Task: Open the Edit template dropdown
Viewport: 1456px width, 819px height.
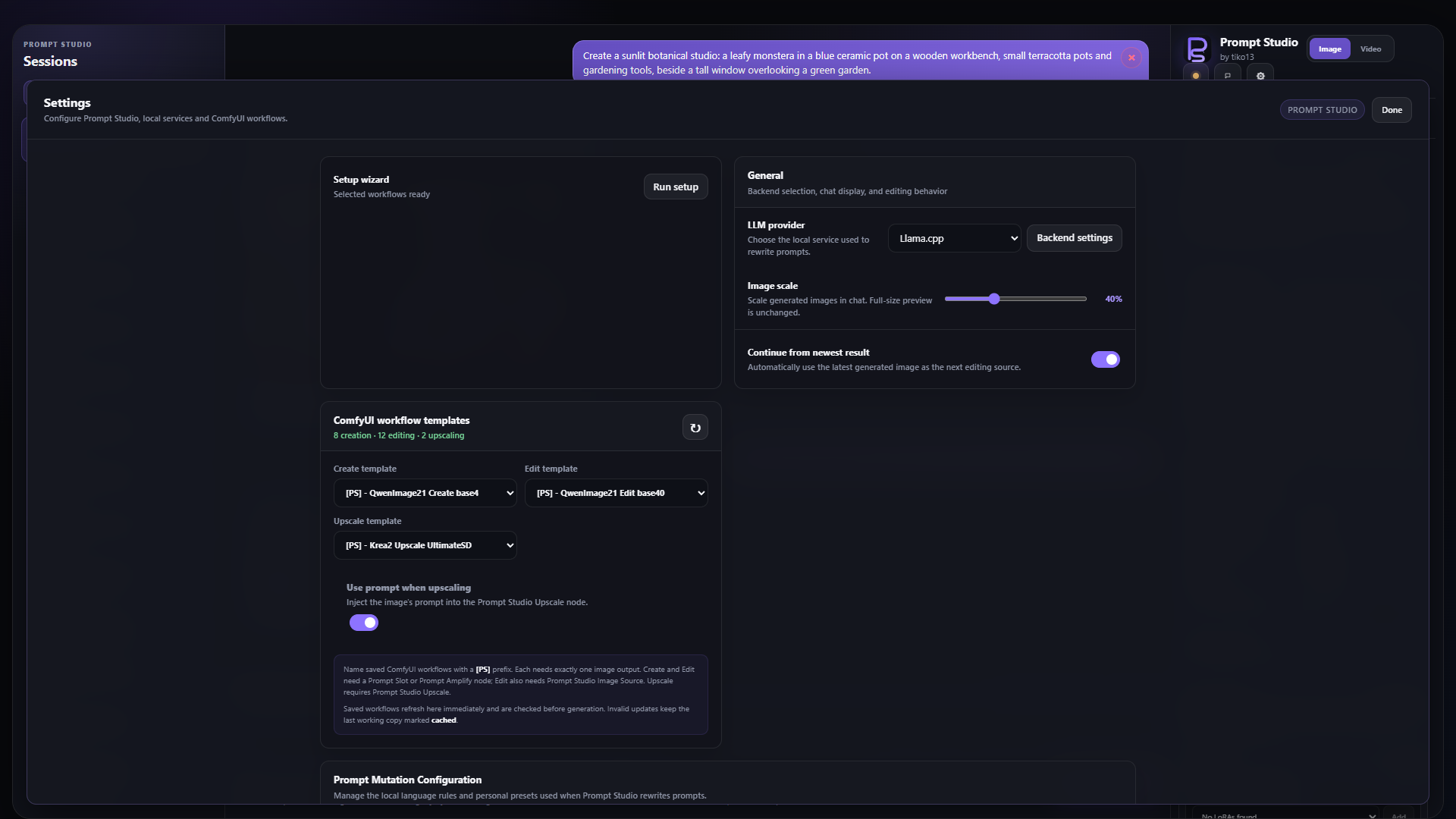Action: coord(616,493)
